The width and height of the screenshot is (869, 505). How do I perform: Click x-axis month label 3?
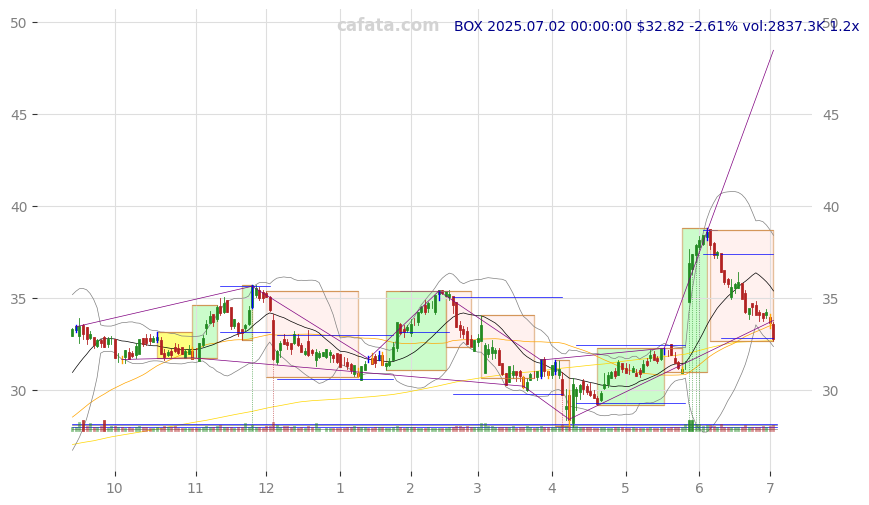(x=477, y=488)
